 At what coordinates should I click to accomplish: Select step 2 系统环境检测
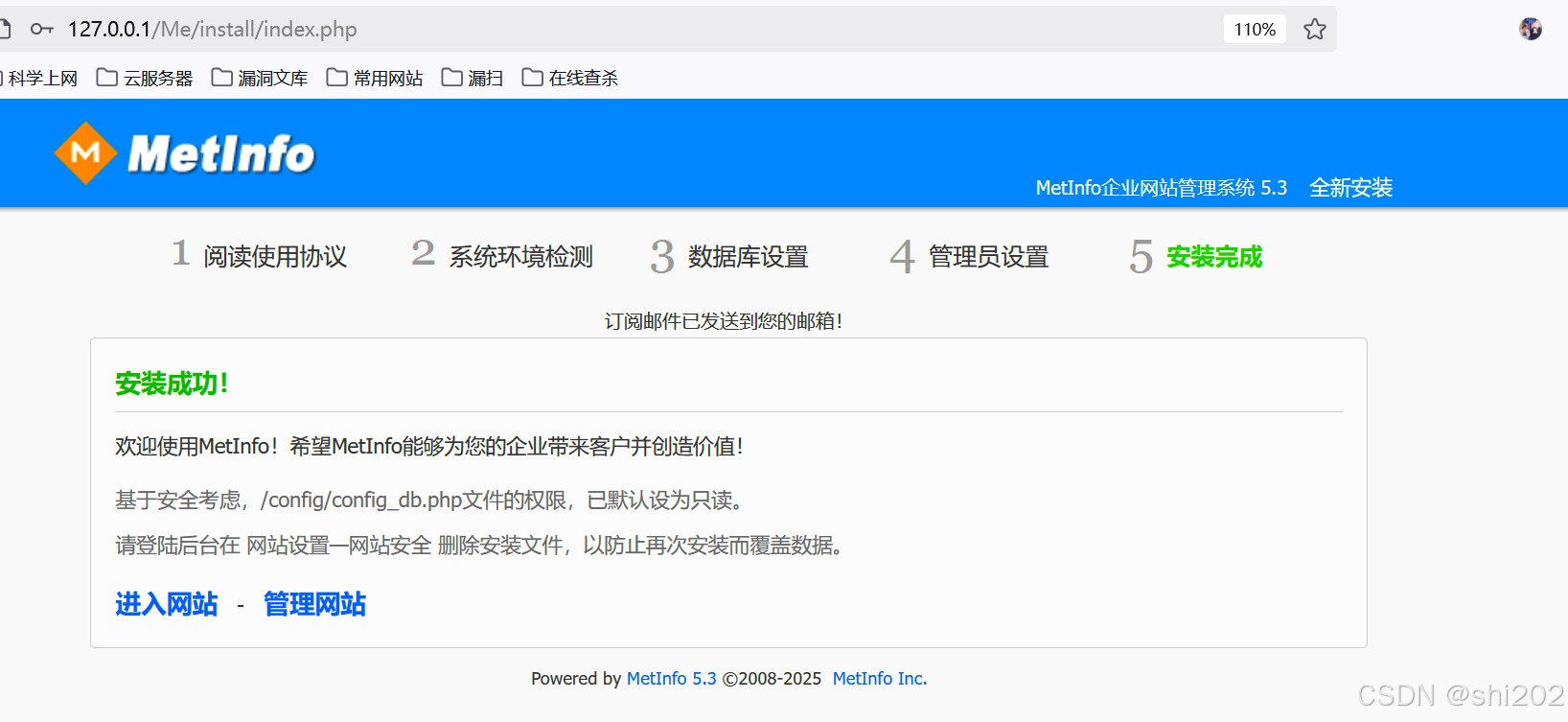click(502, 255)
